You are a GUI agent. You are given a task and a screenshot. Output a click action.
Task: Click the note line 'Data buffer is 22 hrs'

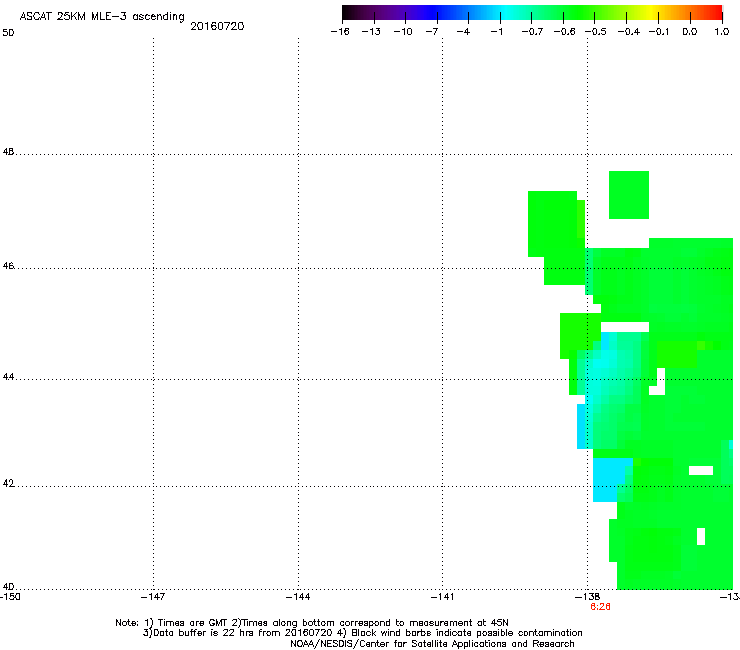point(203,633)
